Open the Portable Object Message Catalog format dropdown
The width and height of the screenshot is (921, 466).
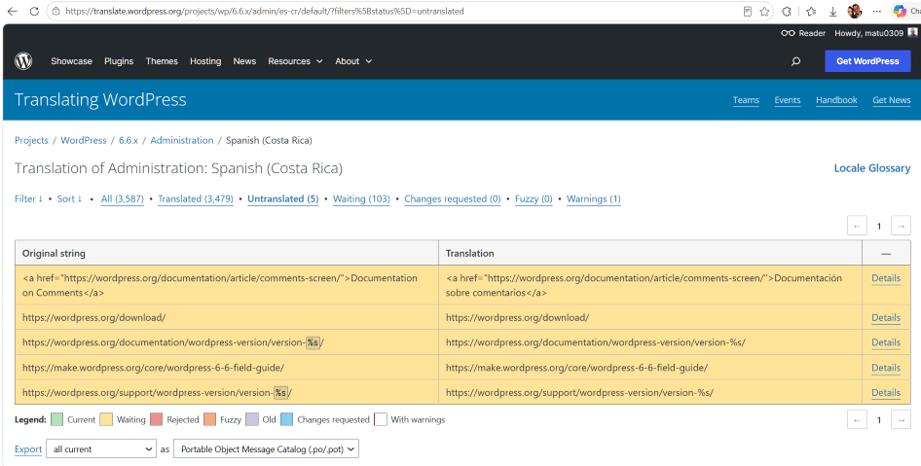266,449
